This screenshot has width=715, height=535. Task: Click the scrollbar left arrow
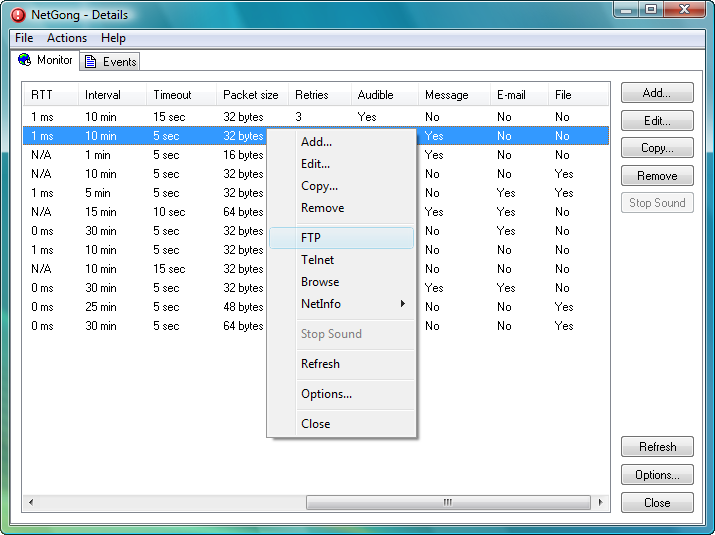pos(31,503)
